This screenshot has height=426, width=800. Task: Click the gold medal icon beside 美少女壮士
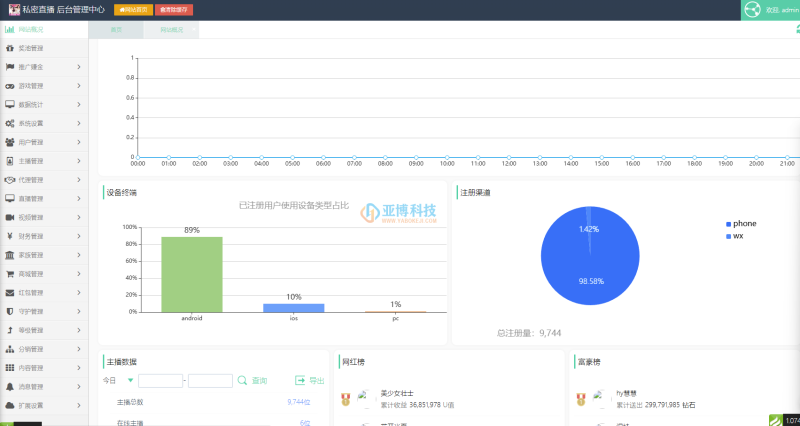(345, 399)
